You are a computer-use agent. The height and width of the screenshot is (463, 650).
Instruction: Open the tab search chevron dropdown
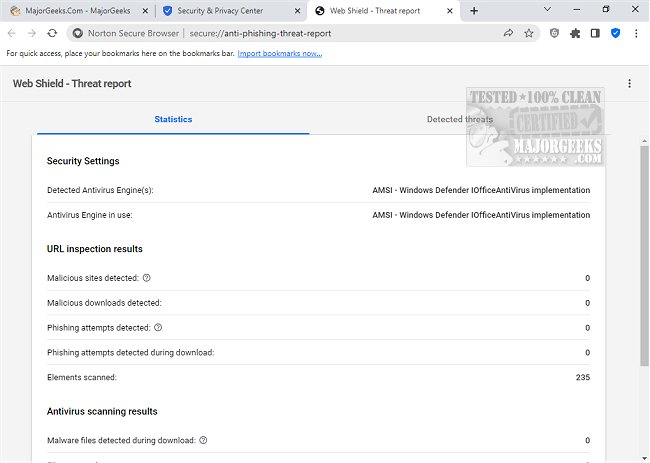pos(547,9)
